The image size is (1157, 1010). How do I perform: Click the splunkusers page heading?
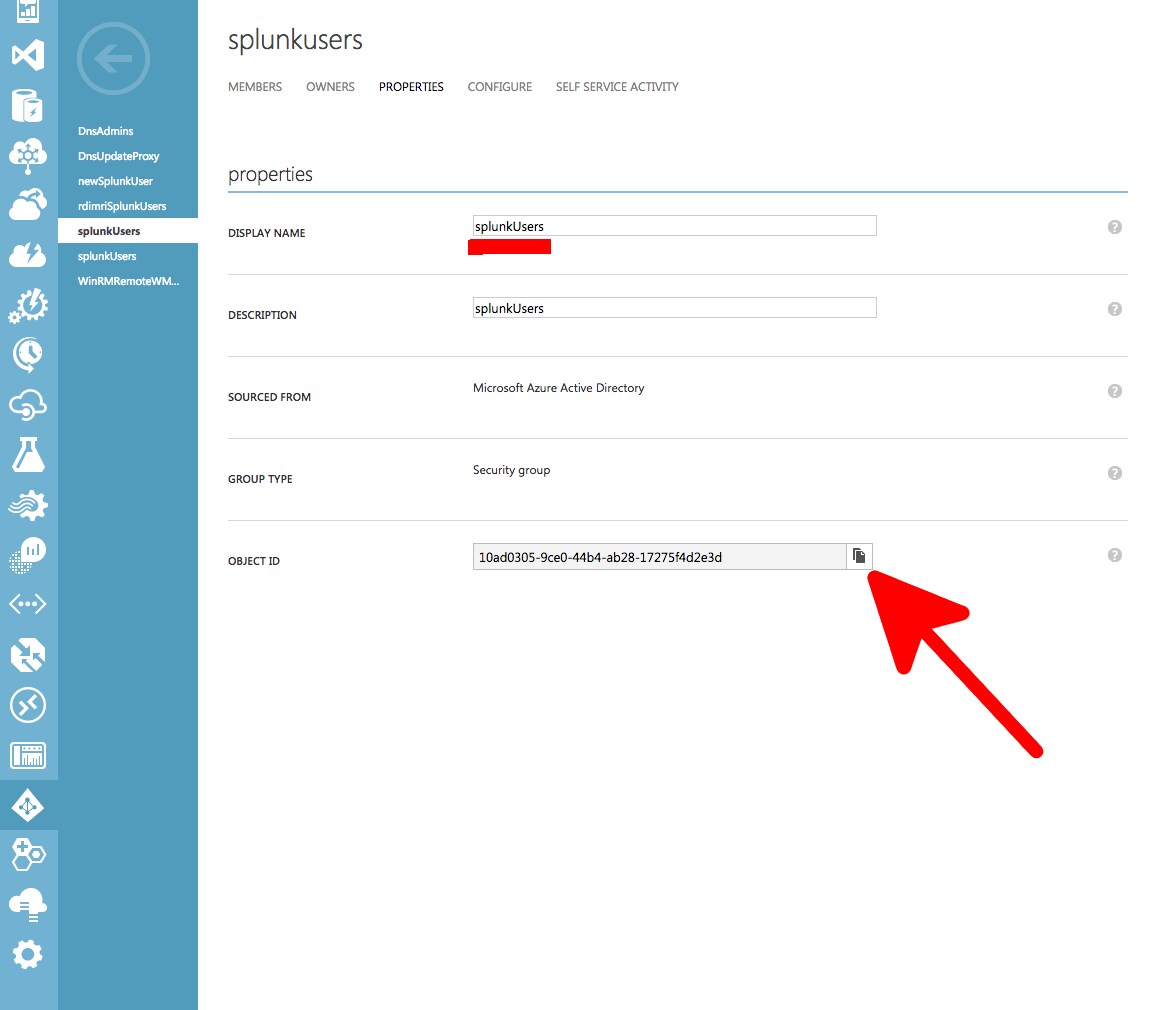(x=295, y=40)
